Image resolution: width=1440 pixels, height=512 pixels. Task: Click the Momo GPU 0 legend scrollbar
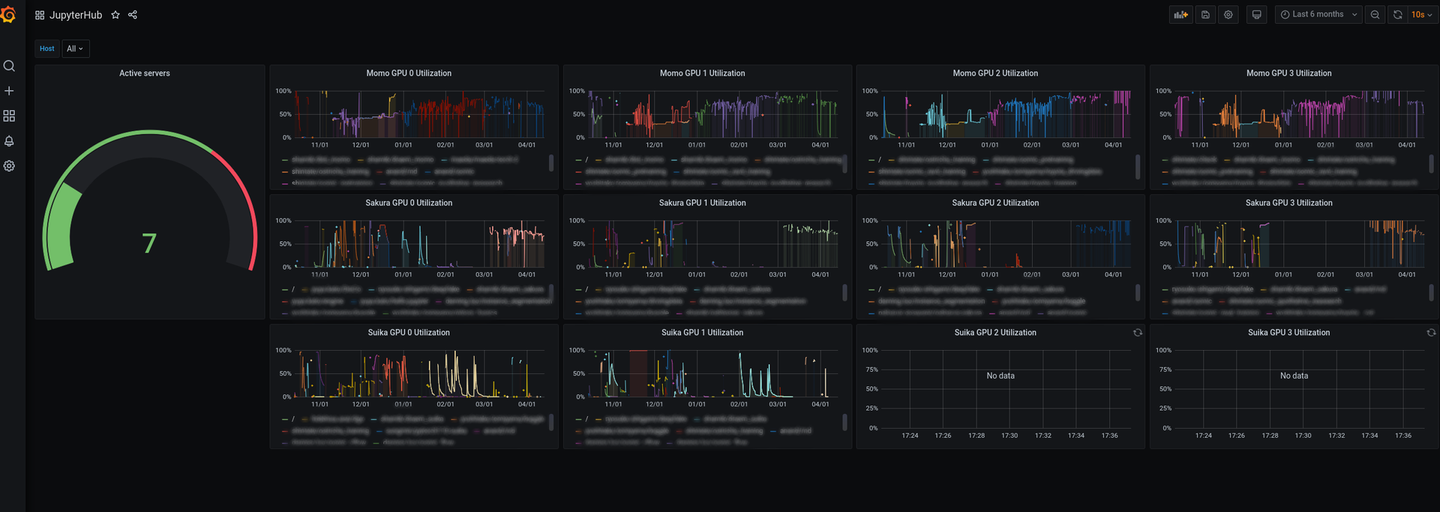click(x=551, y=163)
